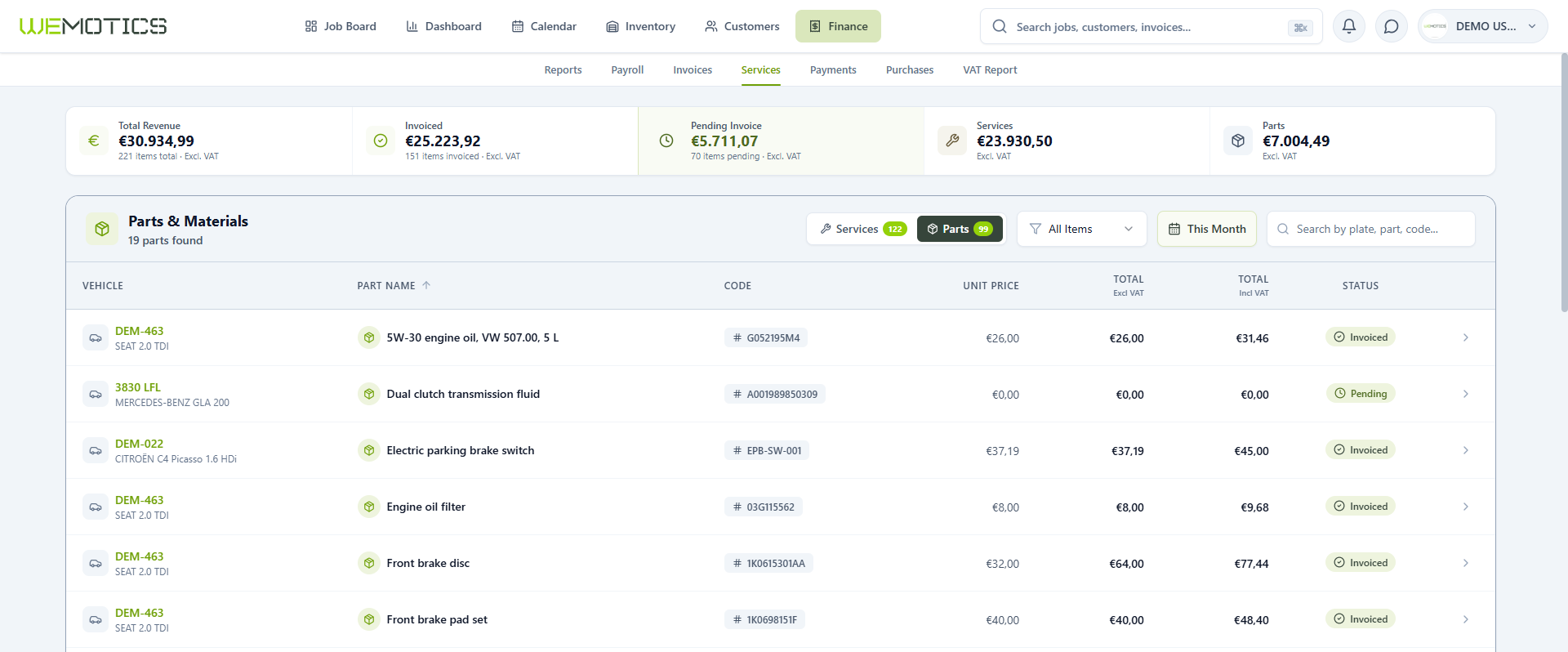Viewport: 1568px width, 652px height.
Task: Click the car icon for DEM-022 row
Action: [x=96, y=450]
